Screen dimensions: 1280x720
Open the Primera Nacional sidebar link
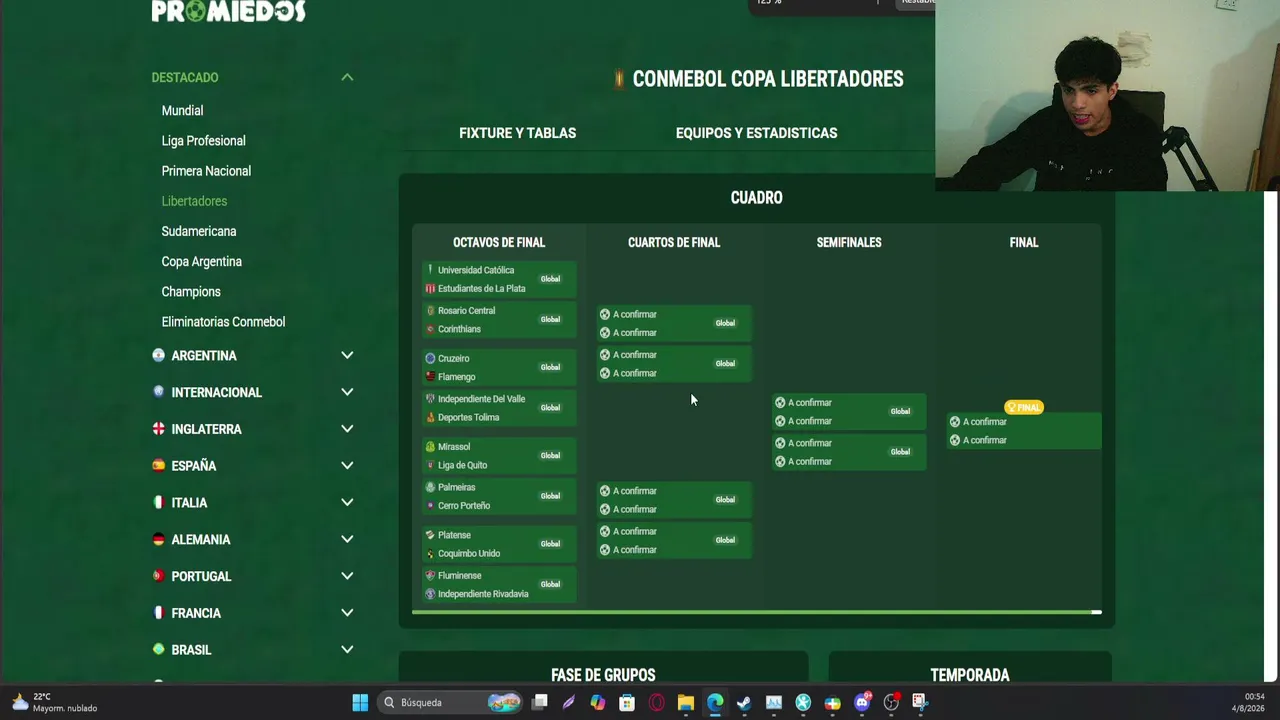206,171
